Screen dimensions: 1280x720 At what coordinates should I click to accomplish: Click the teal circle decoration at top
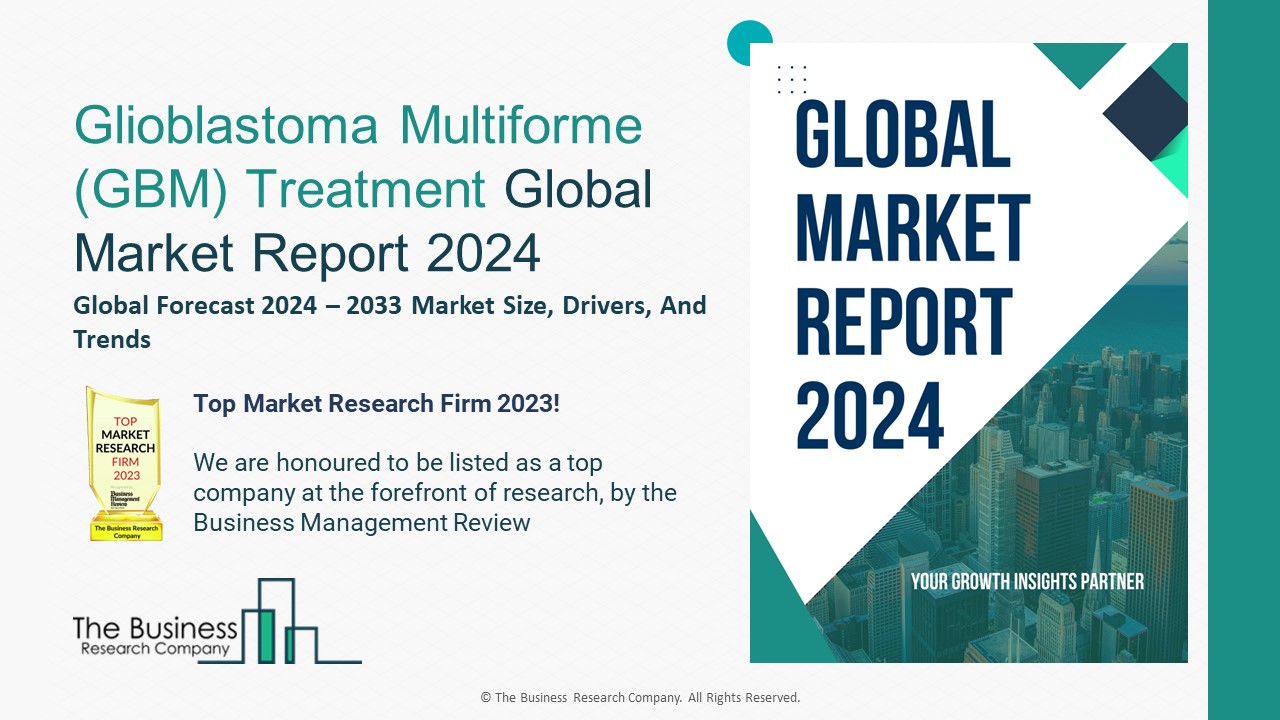[749, 42]
